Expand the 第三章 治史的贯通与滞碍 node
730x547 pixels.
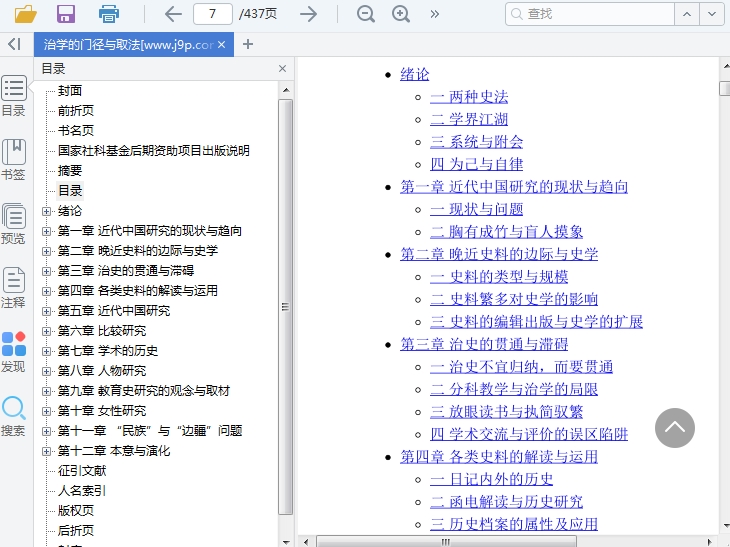(46, 271)
